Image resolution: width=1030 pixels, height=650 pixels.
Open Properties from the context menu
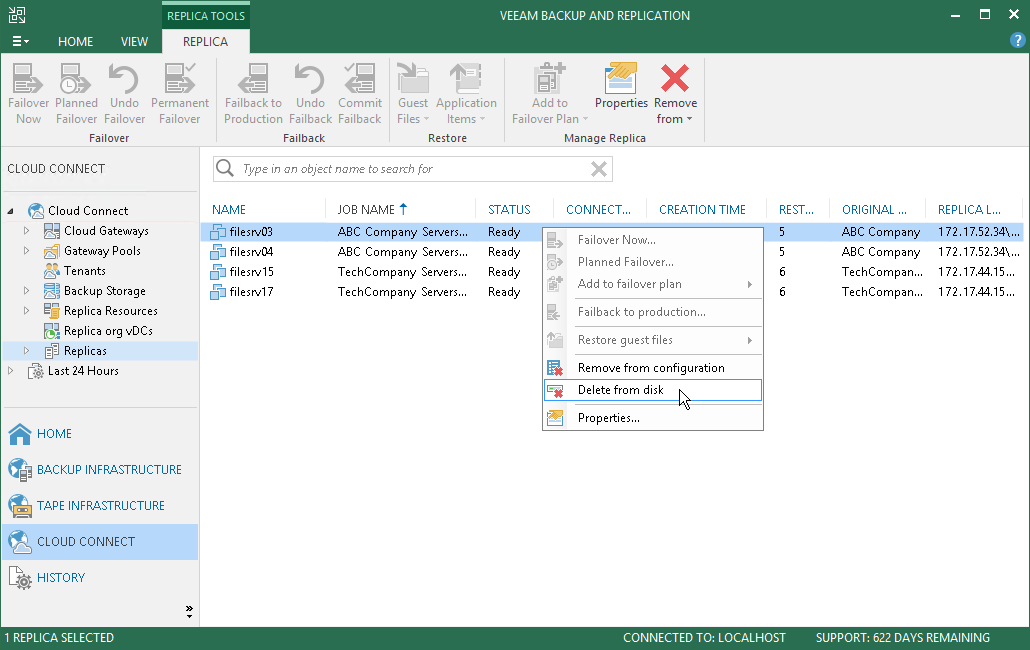(x=653, y=418)
